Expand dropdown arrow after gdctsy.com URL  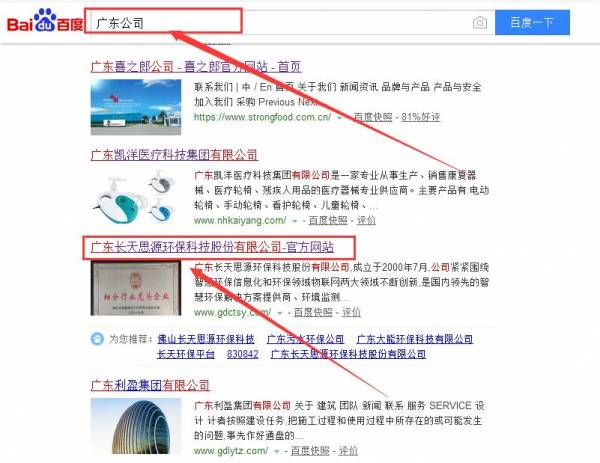pos(280,313)
